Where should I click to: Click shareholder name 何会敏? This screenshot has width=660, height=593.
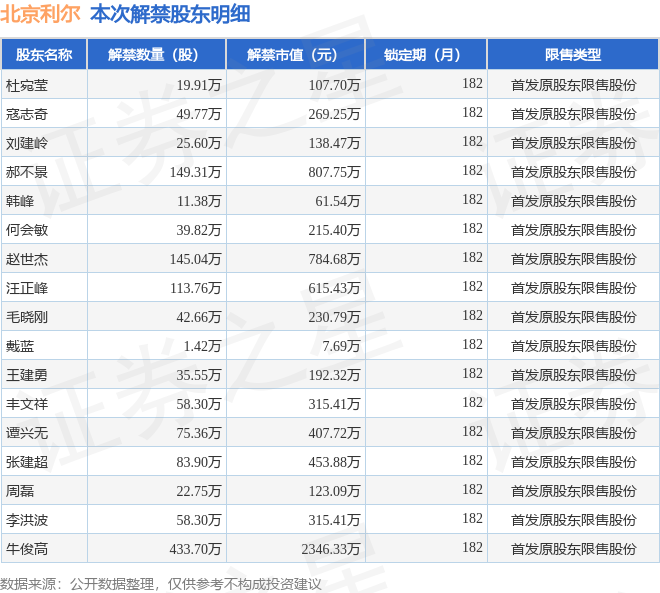click(x=27, y=230)
